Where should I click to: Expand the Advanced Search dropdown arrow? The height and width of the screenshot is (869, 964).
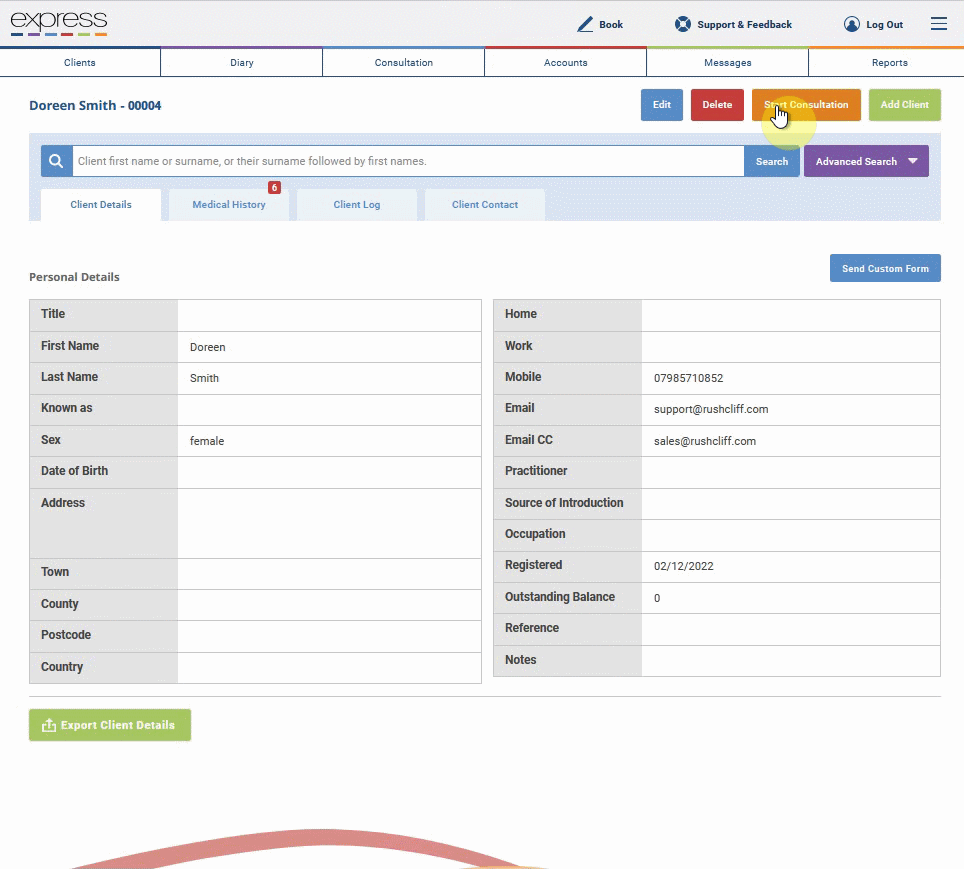pos(913,161)
